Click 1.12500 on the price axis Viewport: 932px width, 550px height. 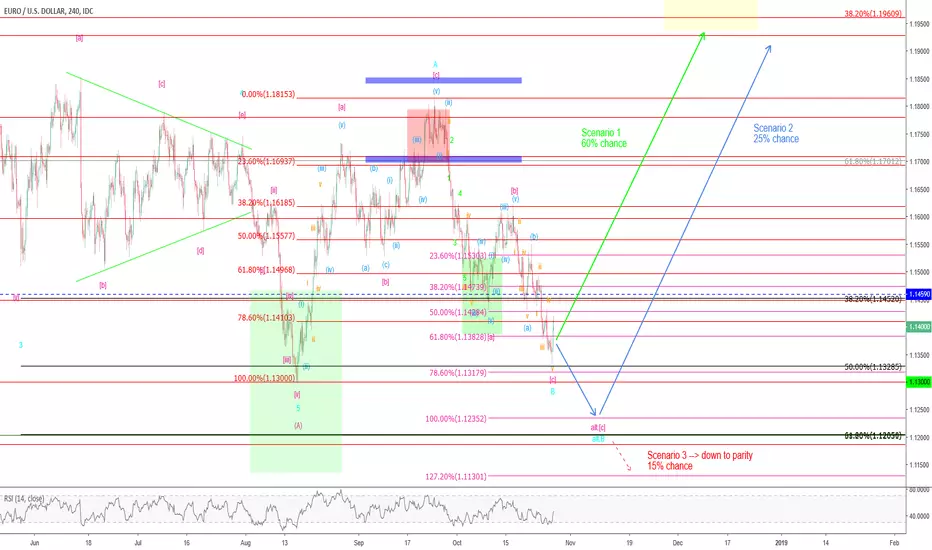click(920, 410)
